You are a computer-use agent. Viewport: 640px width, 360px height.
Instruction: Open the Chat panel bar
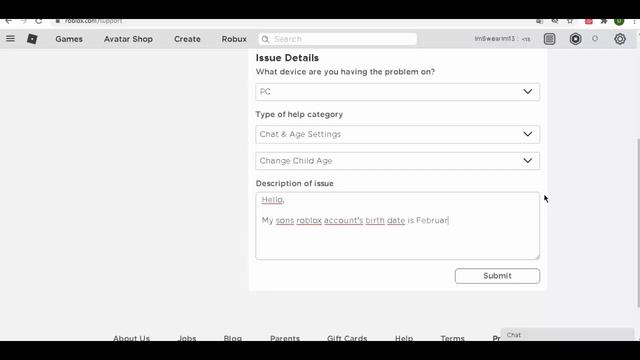point(567,335)
